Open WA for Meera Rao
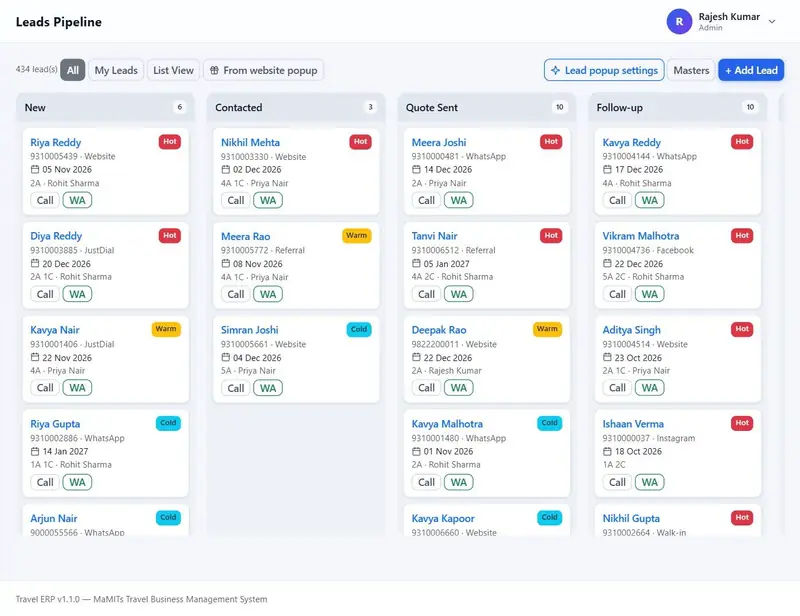The width and height of the screenshot is (800, 616). [268, 294]
